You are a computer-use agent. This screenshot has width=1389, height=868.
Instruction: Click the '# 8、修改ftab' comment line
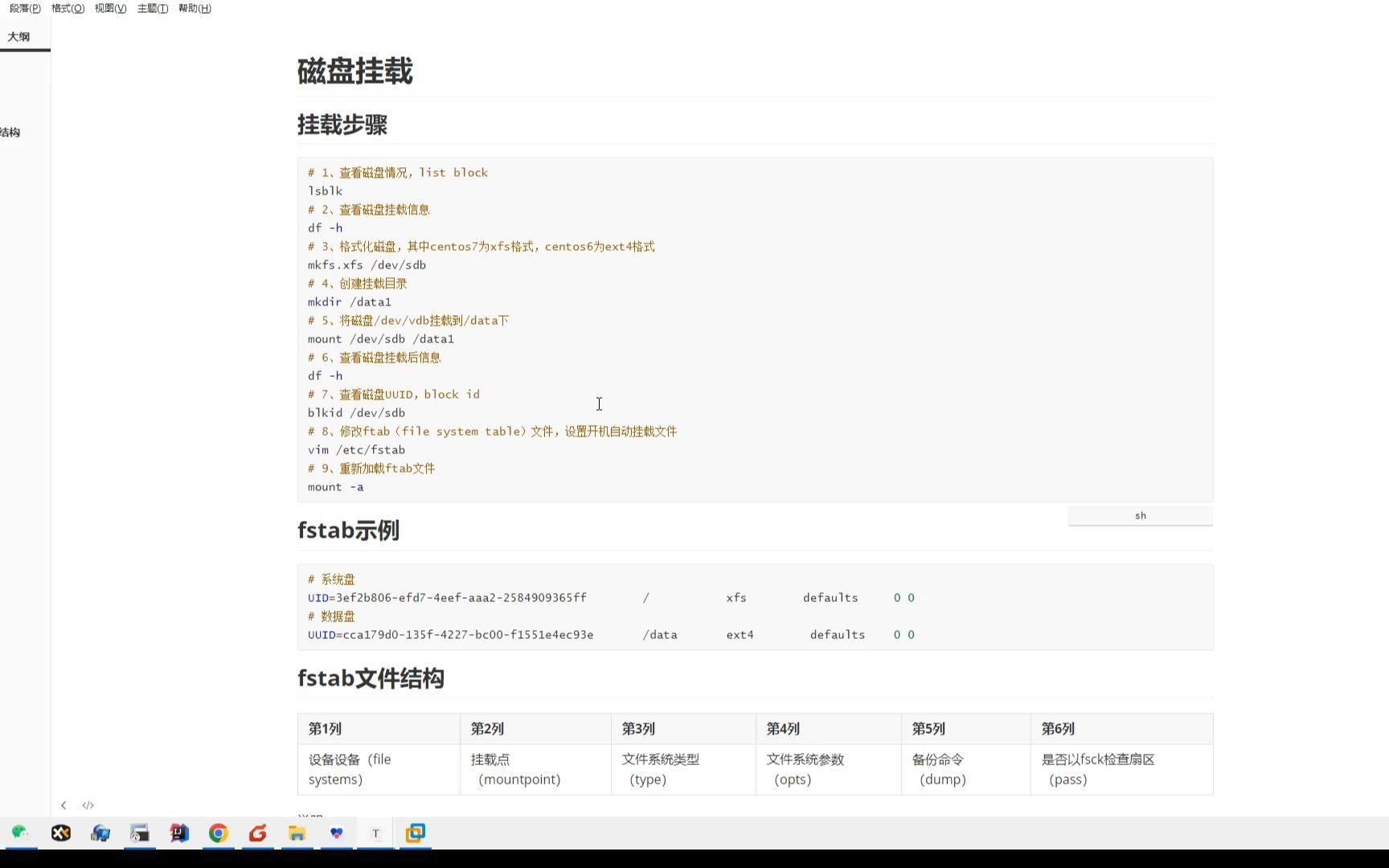[x=492, y=432]
